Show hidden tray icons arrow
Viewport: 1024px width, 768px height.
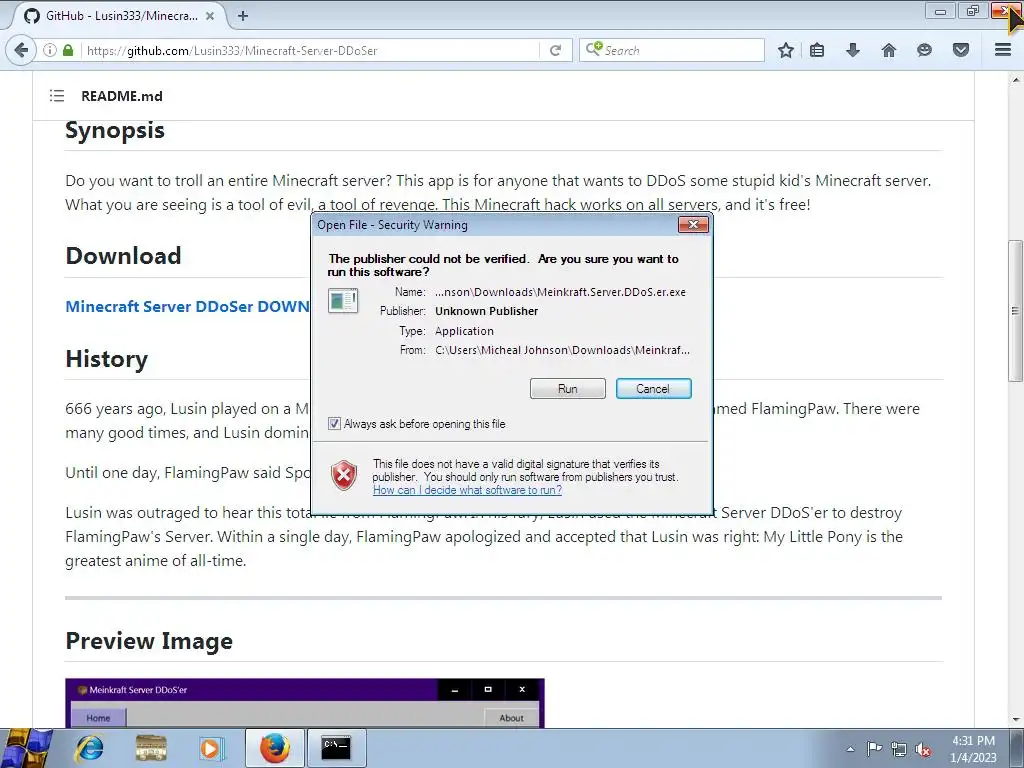[850, 749]
